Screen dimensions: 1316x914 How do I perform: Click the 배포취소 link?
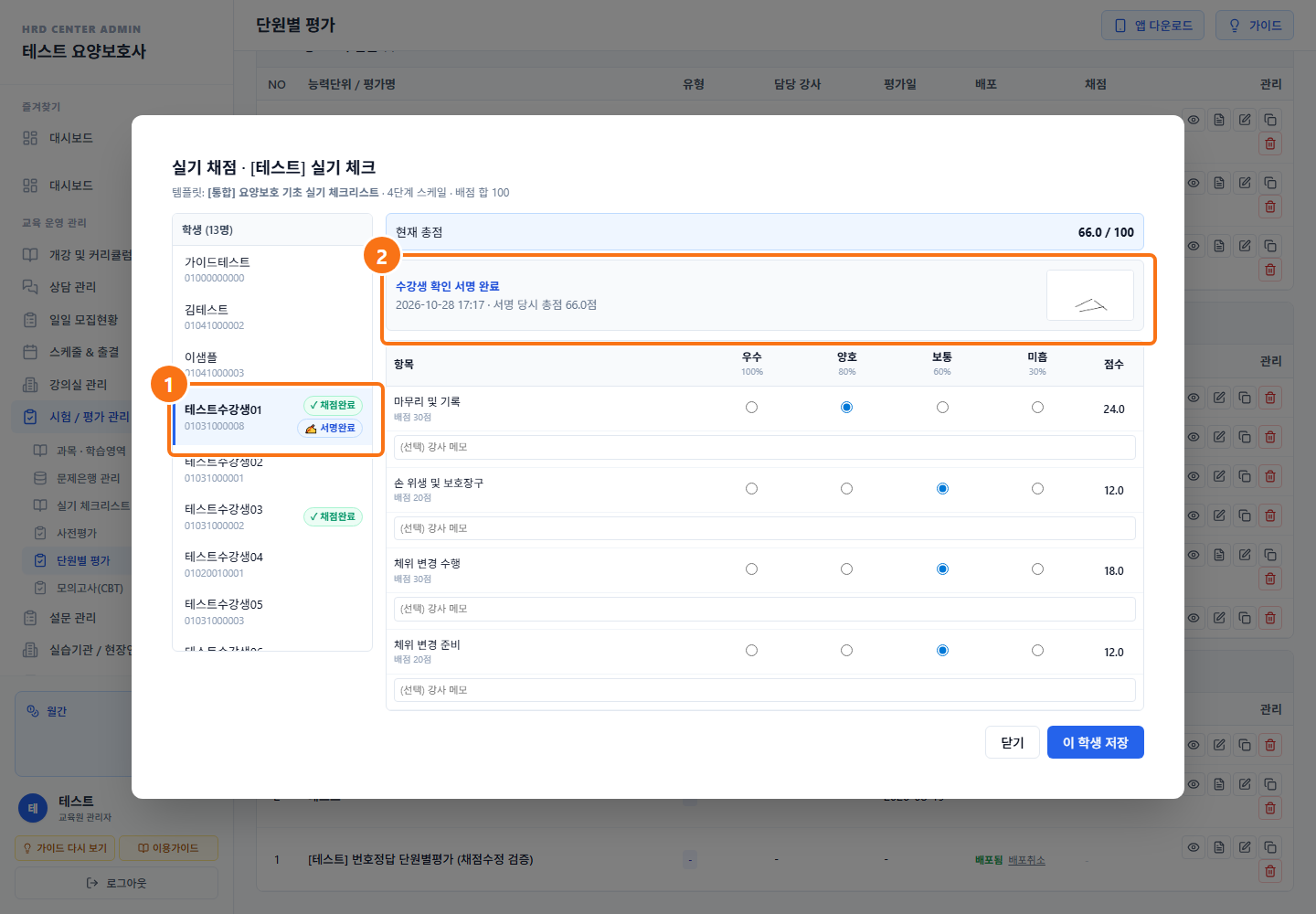[1026, 860]
